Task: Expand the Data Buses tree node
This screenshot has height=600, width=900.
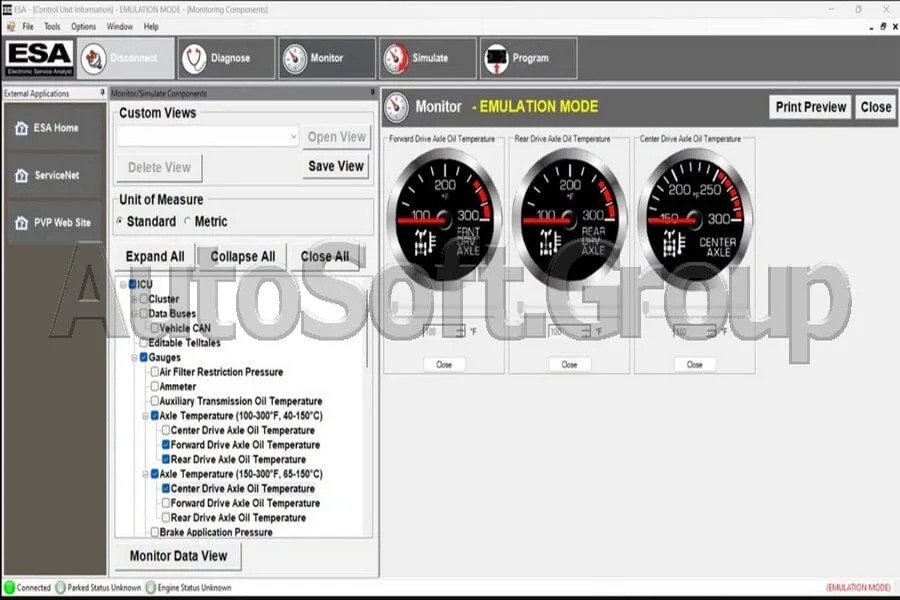Action: (x=134, y=313)
